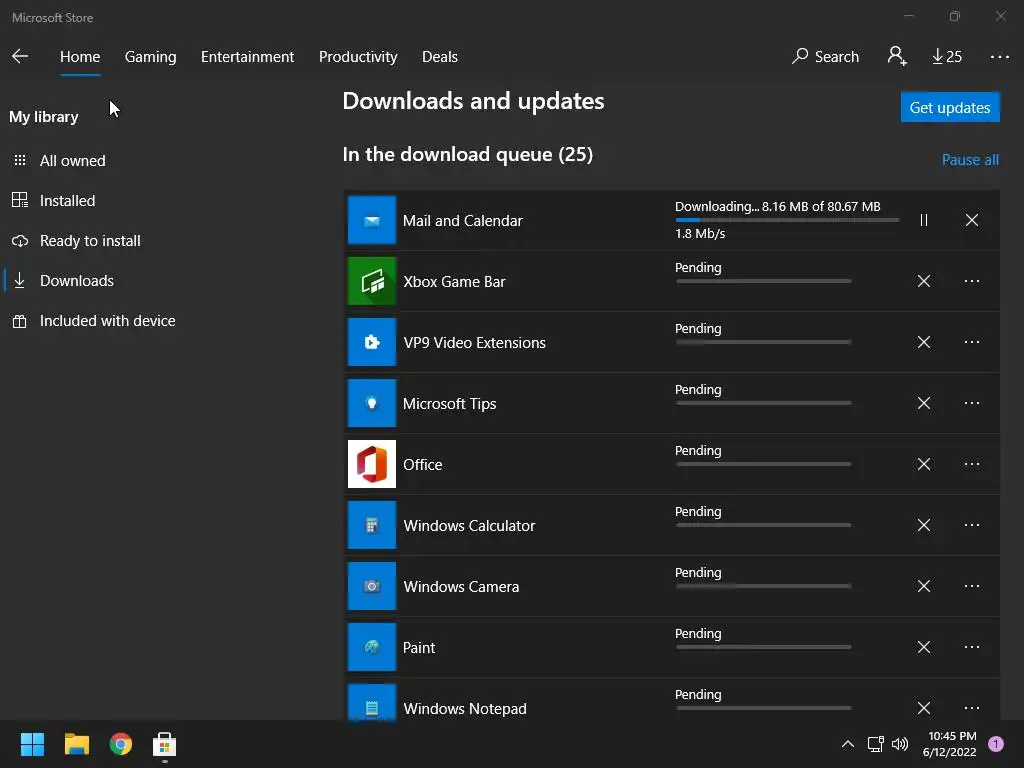Cancel the Xbox Game Bar download
Viewport: 1024px width, 768px height.
coord(923,281)
